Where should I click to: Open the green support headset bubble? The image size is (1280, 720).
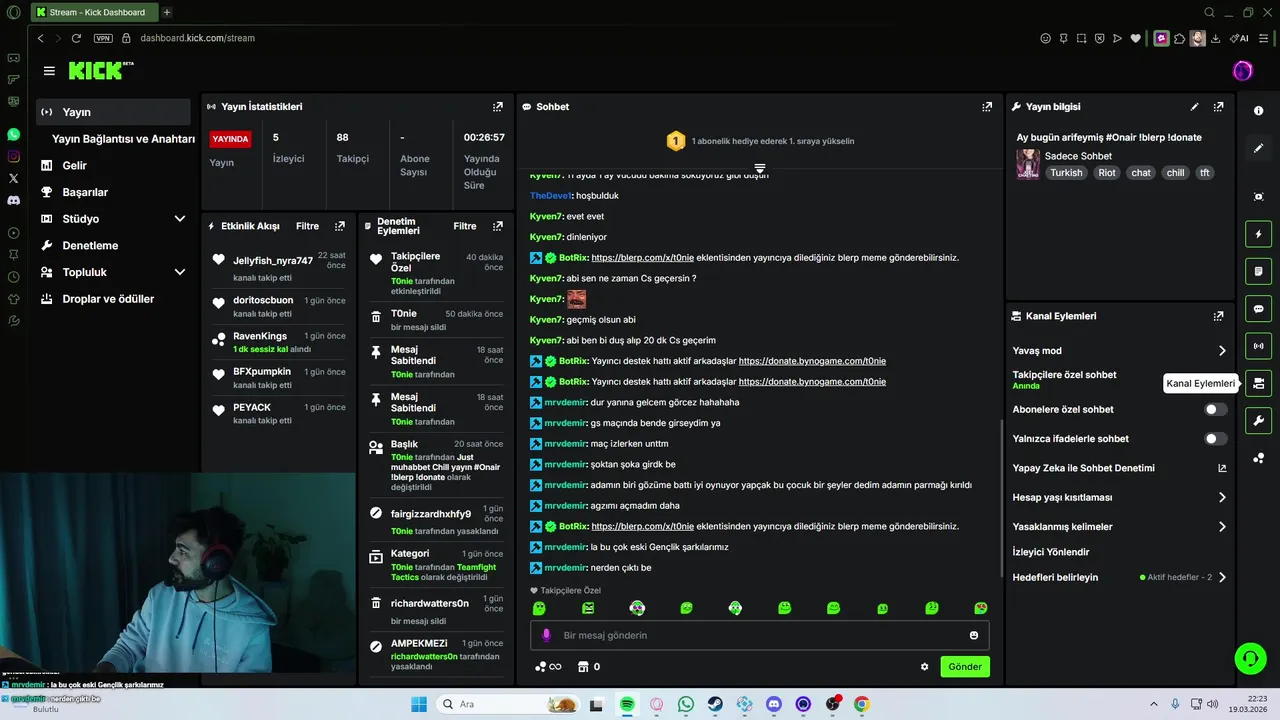coord(1250,658)
